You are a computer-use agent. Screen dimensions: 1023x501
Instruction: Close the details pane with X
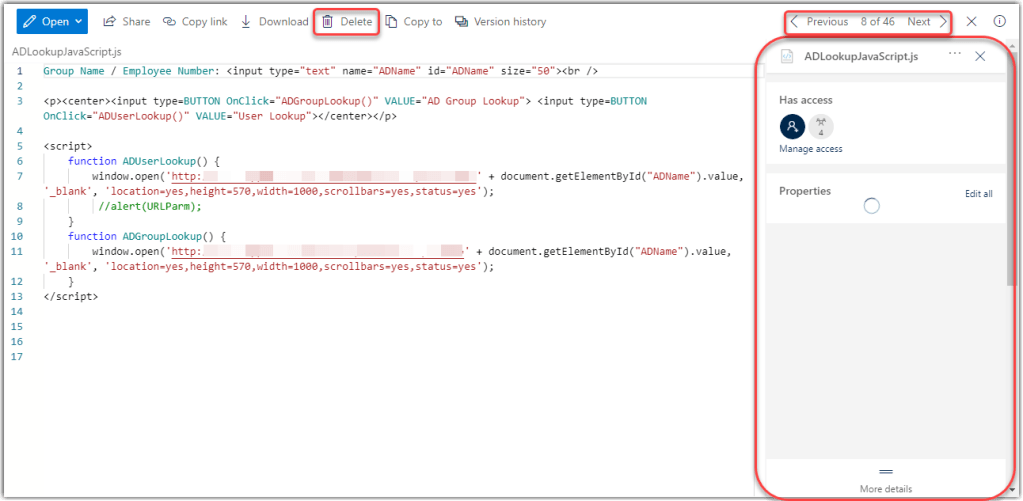[x=980, y=56]
